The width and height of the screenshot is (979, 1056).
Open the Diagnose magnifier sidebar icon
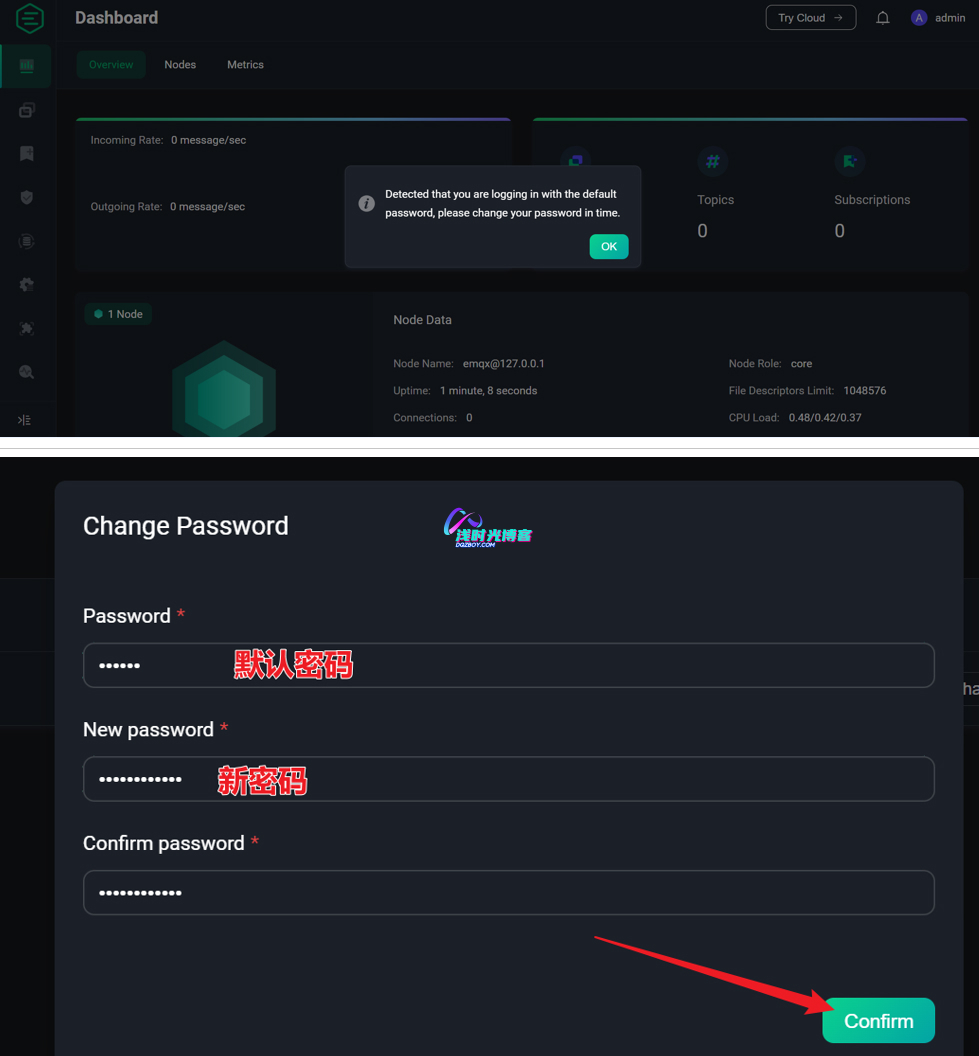point(27,372)
